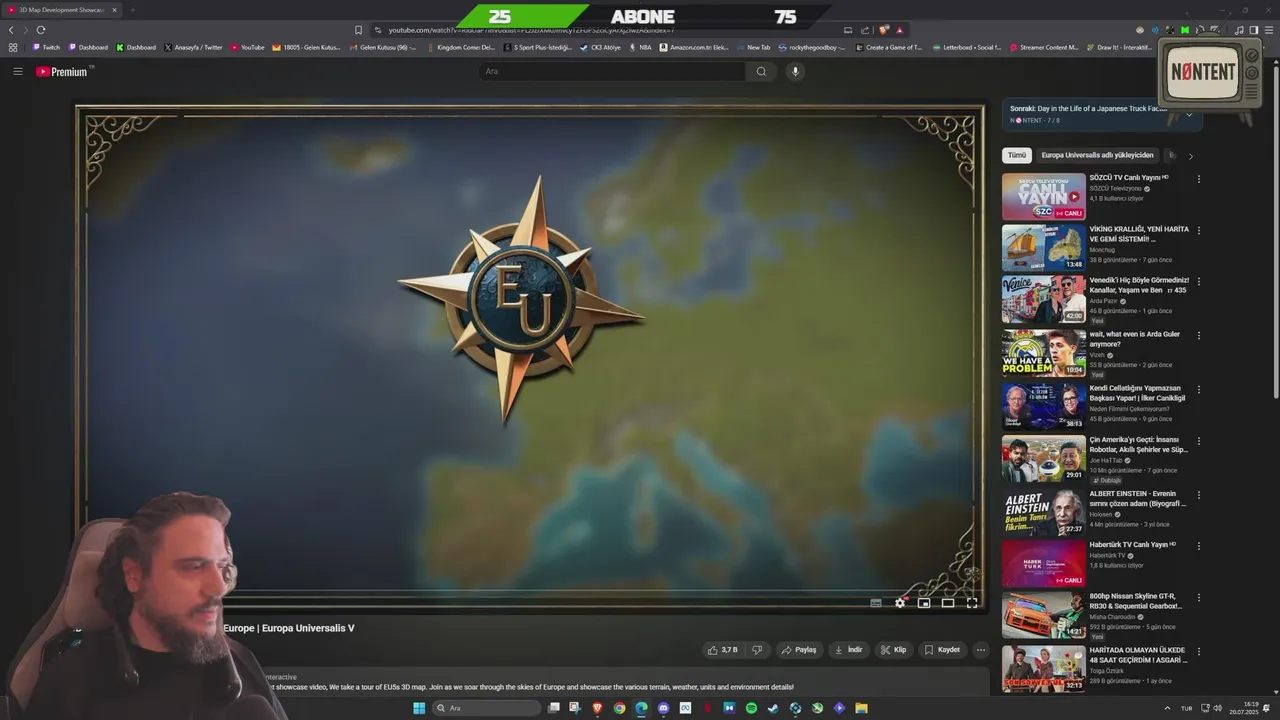Open File Explorer from the taskbar
This screenshot has height=720, width=1280.
pyautogui.click(x=861, y=708)
